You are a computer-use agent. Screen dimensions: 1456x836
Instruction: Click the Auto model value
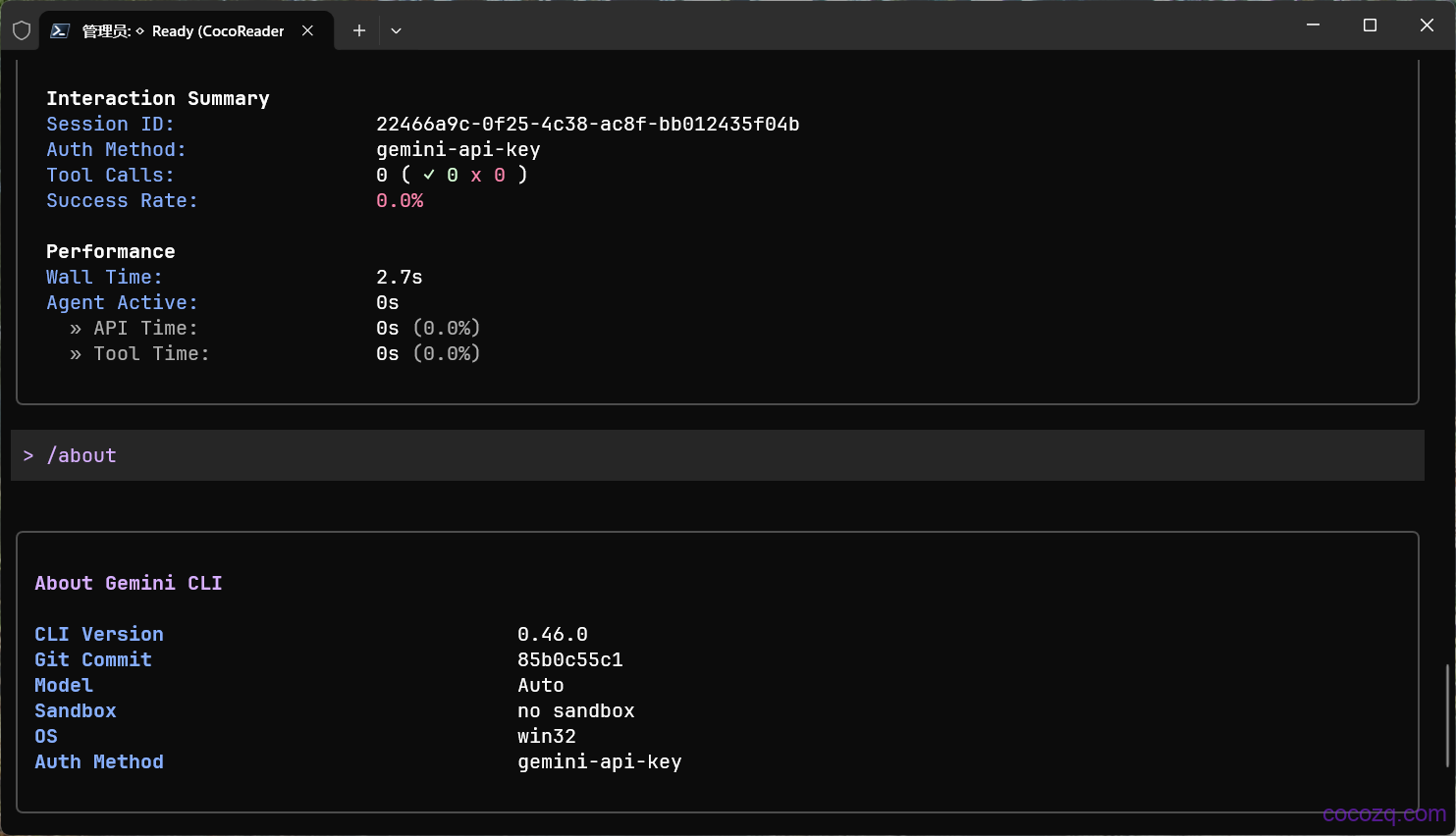tap(541, 685)
